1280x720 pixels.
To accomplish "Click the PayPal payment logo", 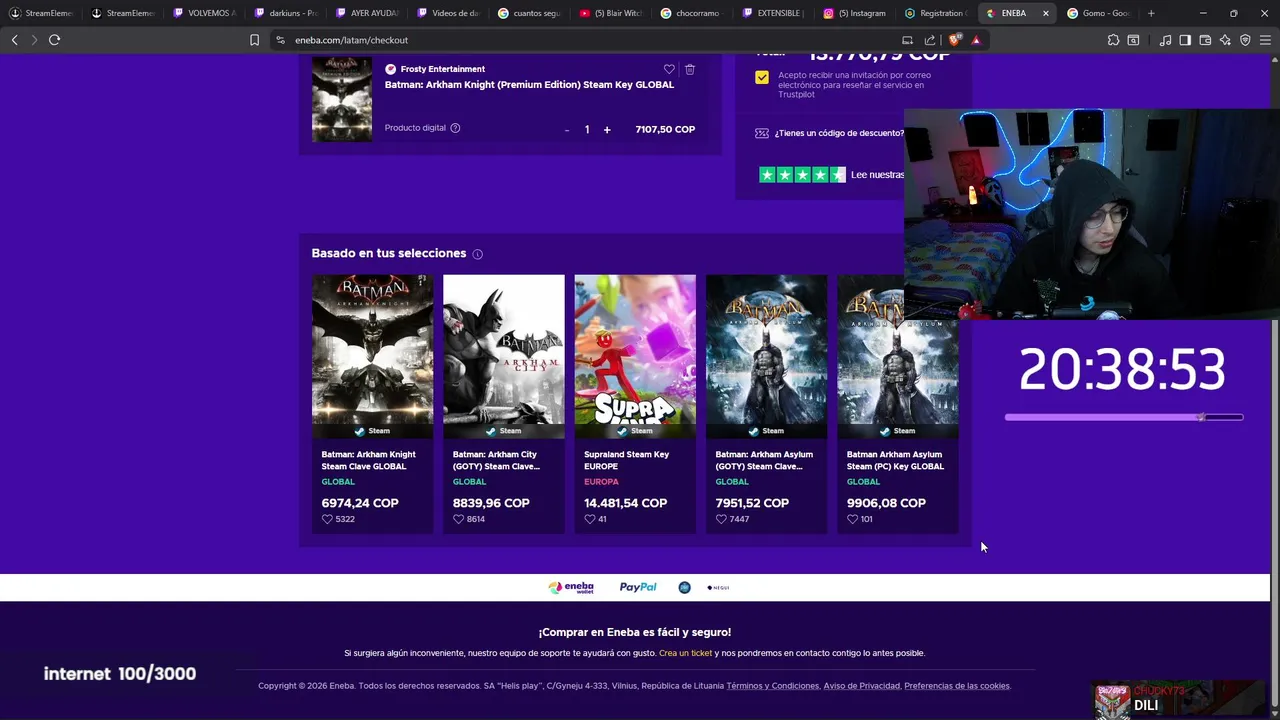I will 638,588.
